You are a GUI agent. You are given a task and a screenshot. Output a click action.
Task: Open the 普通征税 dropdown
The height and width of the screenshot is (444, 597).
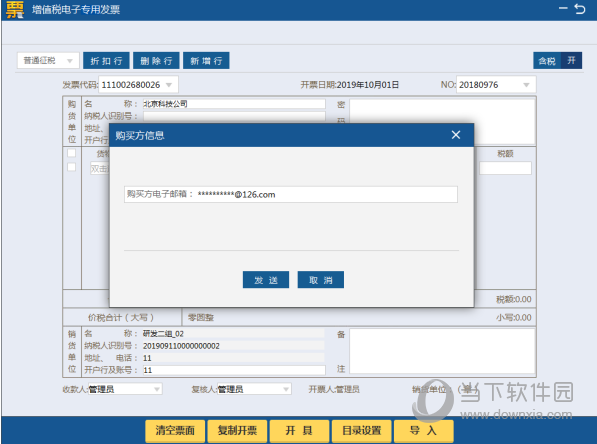(48, 61)
